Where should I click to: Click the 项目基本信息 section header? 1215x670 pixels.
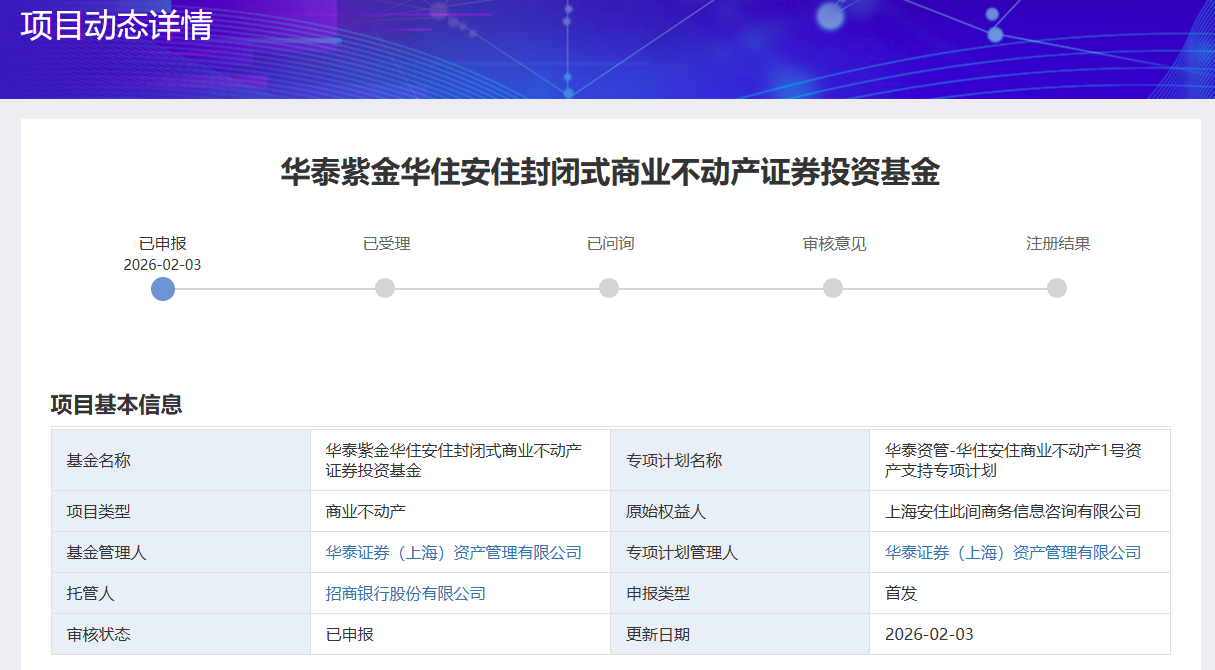tap(116, 405)
